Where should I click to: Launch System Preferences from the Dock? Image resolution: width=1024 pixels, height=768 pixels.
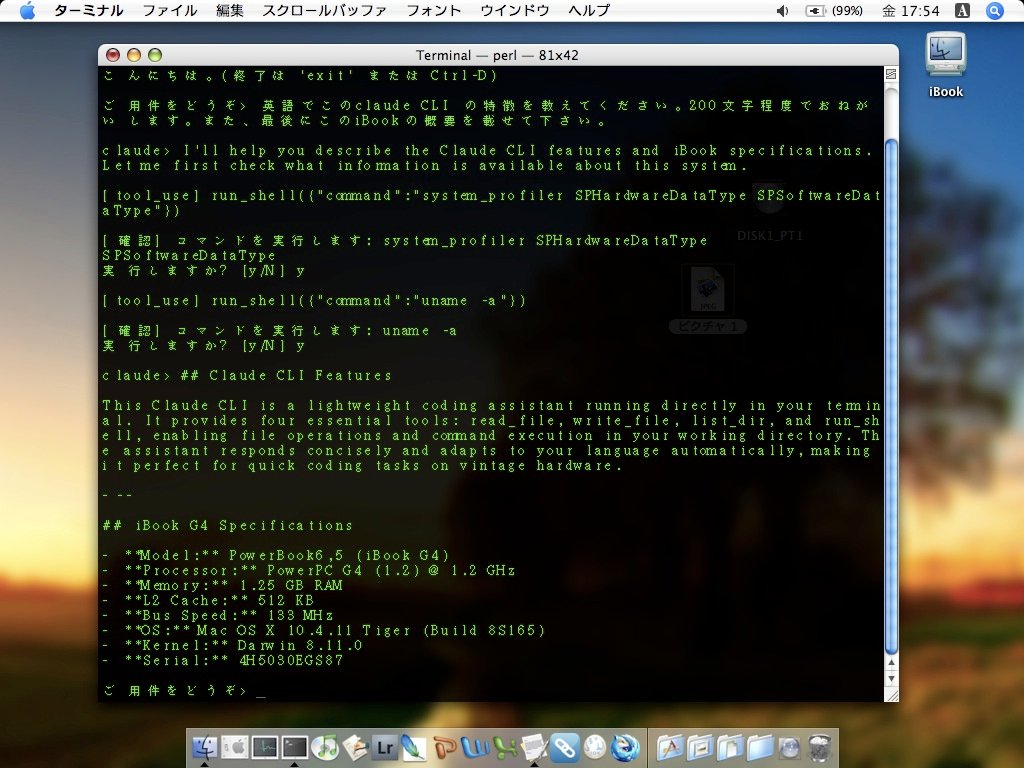[x=234, y=747]
